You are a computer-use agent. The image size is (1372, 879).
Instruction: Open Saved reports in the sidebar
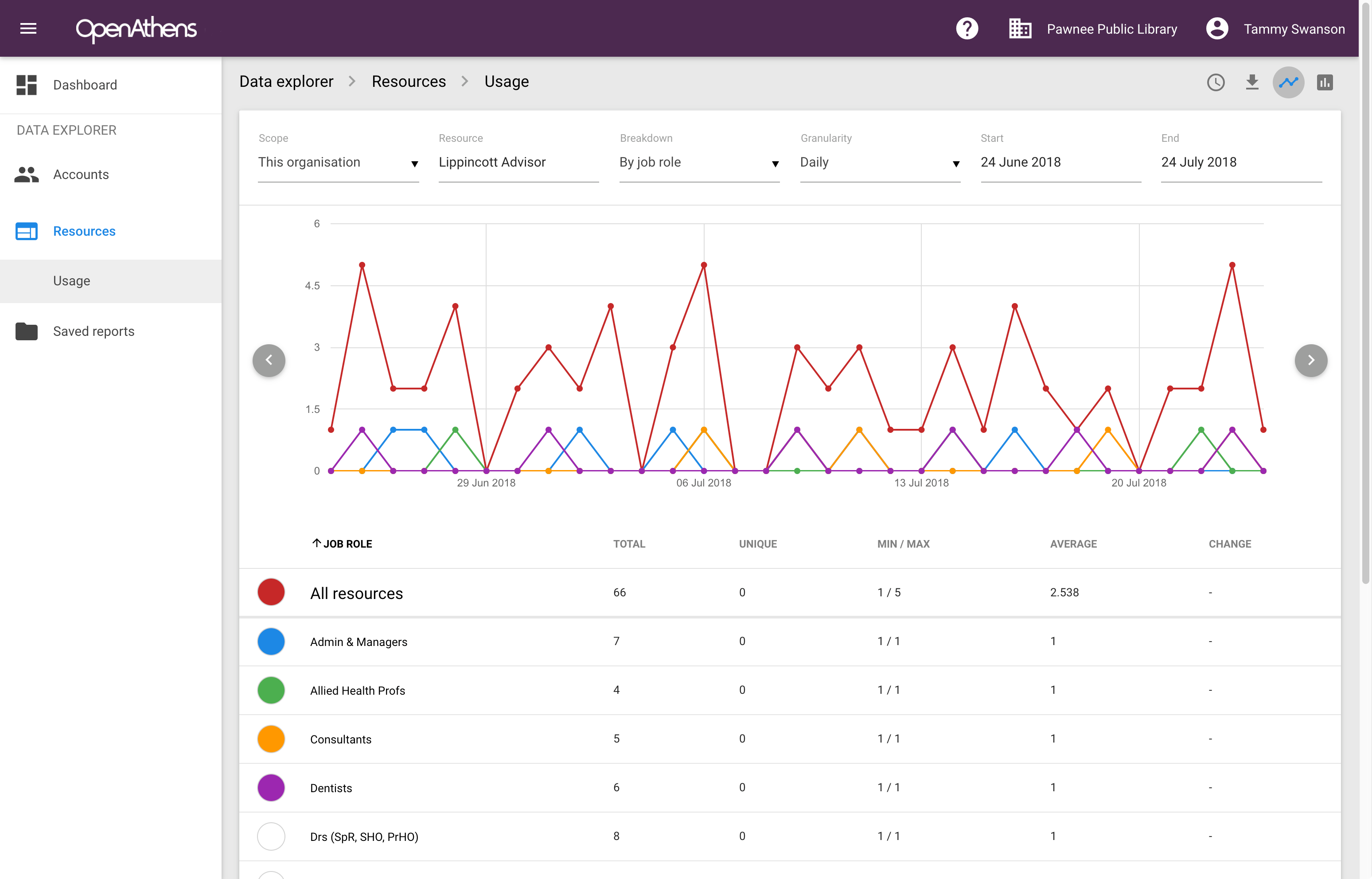[94, 332]
